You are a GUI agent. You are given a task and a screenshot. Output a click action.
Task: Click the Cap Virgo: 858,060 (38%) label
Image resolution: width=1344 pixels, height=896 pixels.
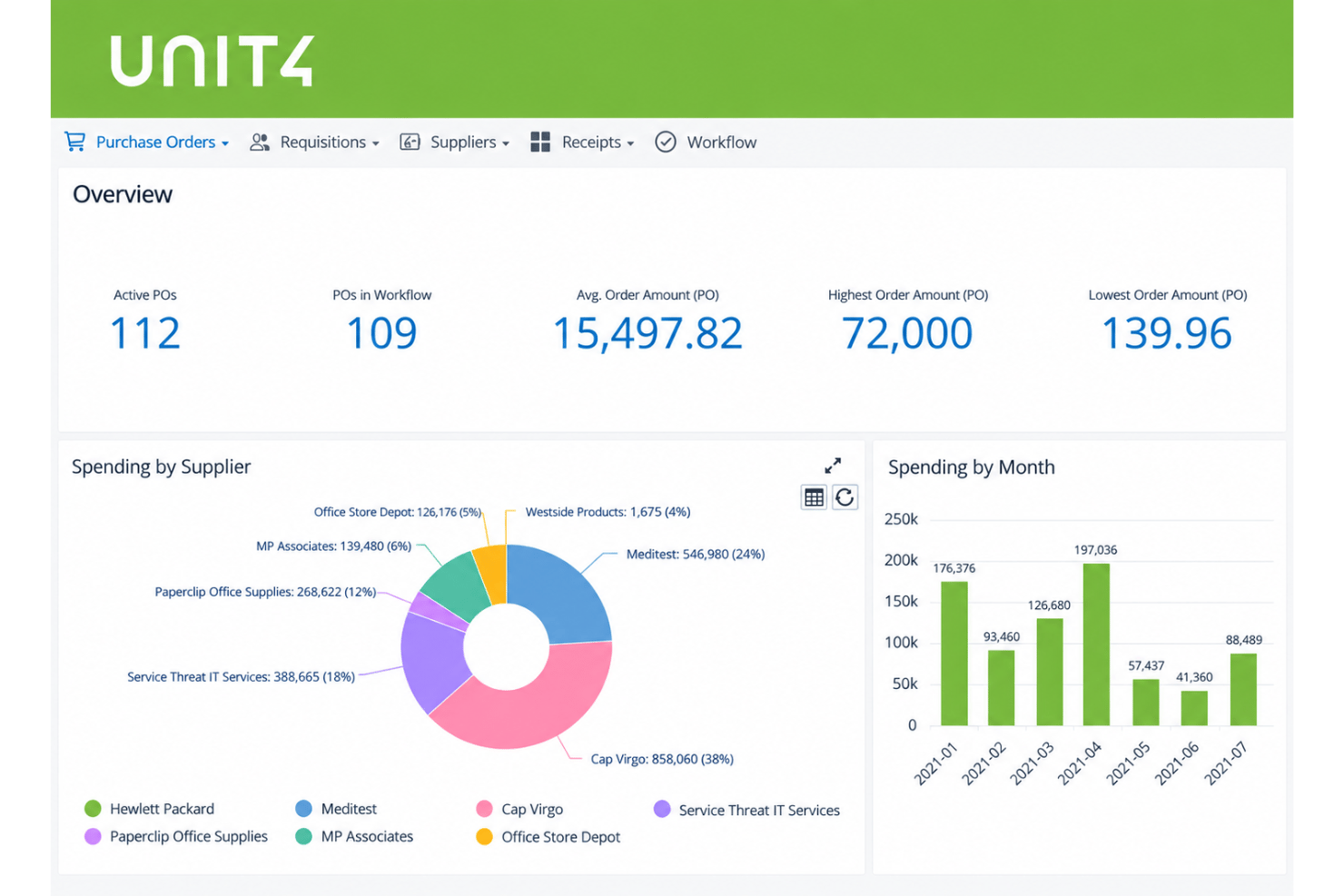[x=662, y=759]
